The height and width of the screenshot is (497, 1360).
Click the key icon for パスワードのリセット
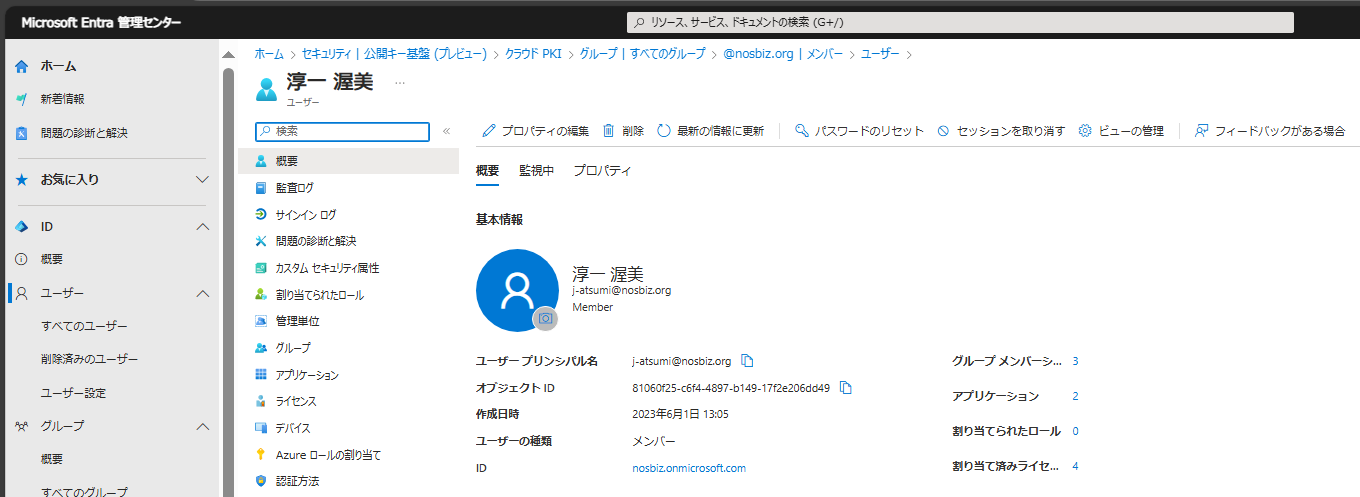click(x=801, y=131)
